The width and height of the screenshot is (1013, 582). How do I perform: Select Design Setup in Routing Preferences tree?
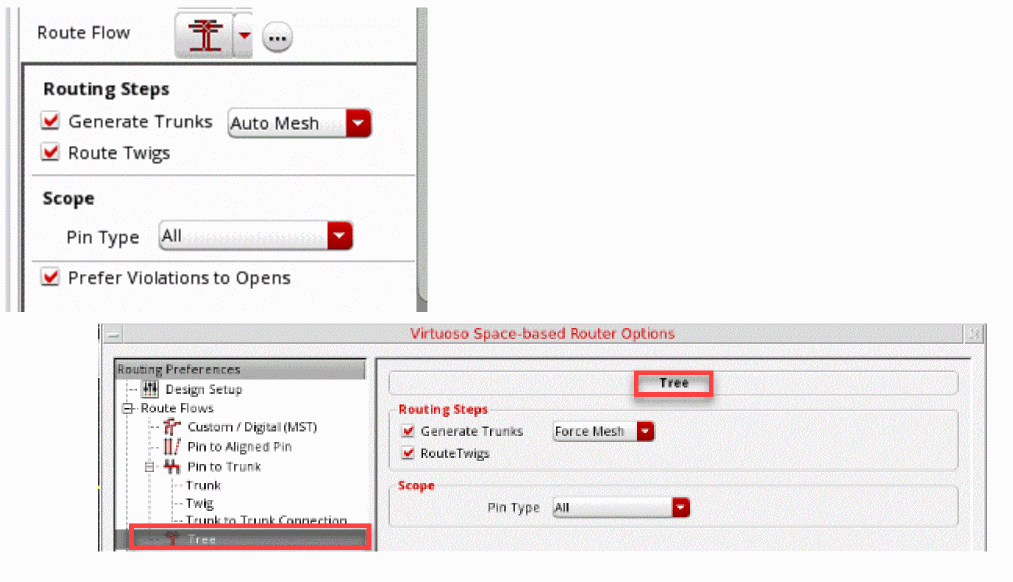coord(204,390)
